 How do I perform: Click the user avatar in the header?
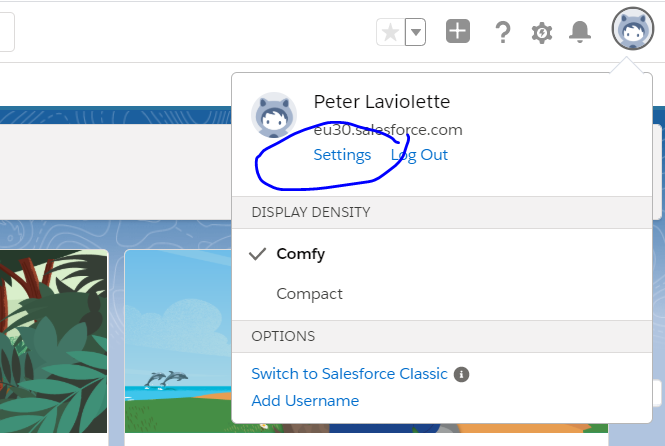pos(632,31)
